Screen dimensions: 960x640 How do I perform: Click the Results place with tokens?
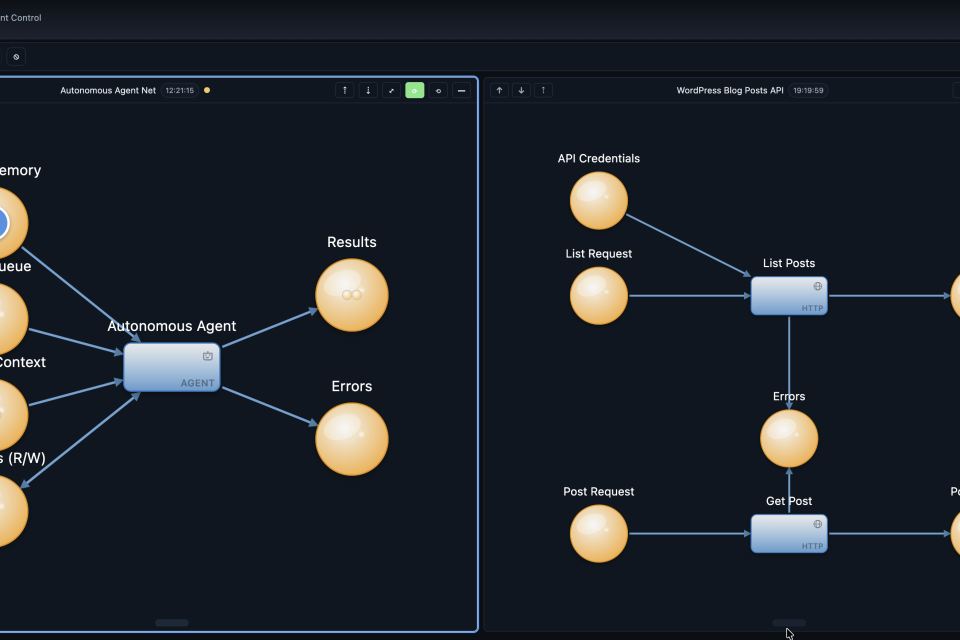(x=352, y=295)
